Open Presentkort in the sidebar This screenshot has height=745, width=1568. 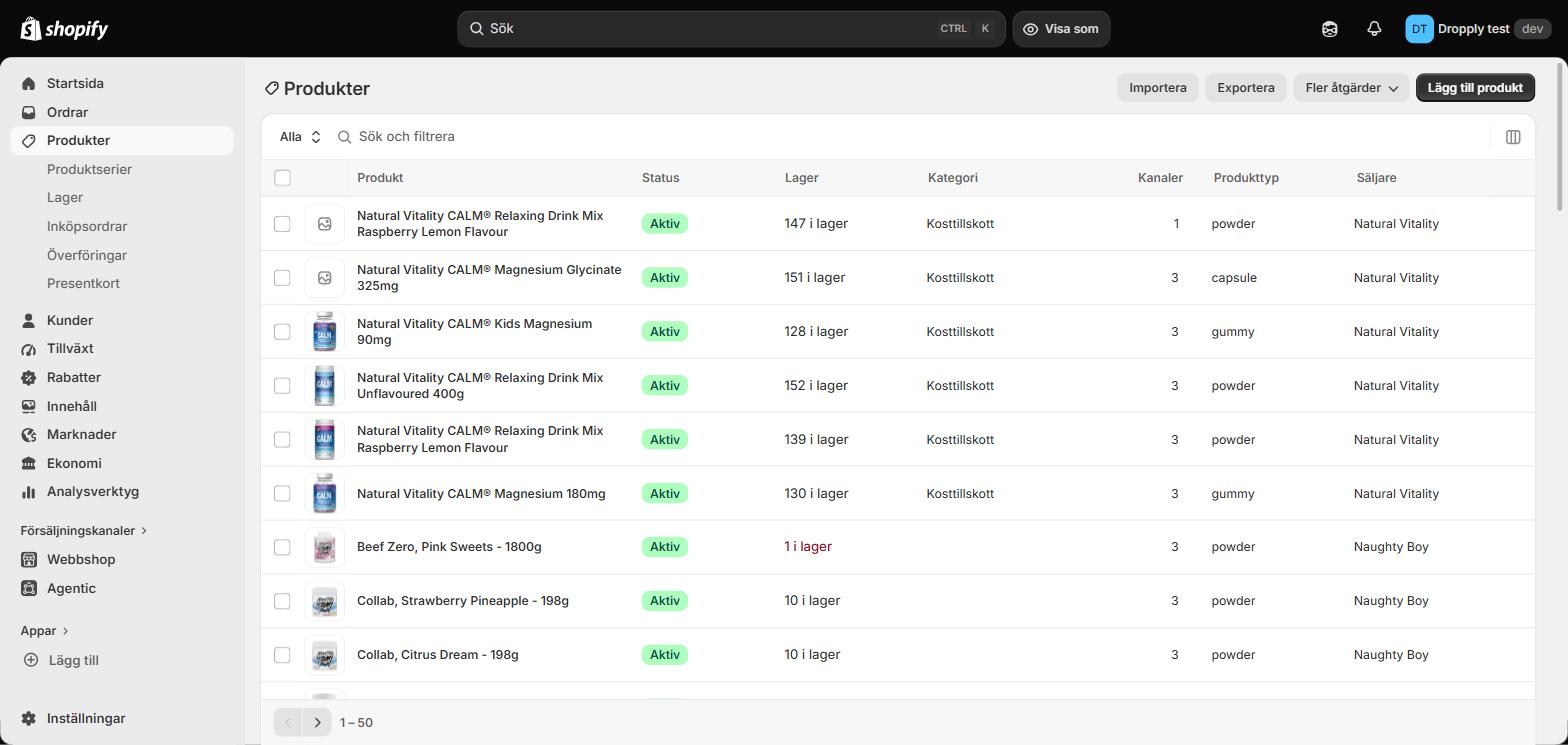[83, 284]
